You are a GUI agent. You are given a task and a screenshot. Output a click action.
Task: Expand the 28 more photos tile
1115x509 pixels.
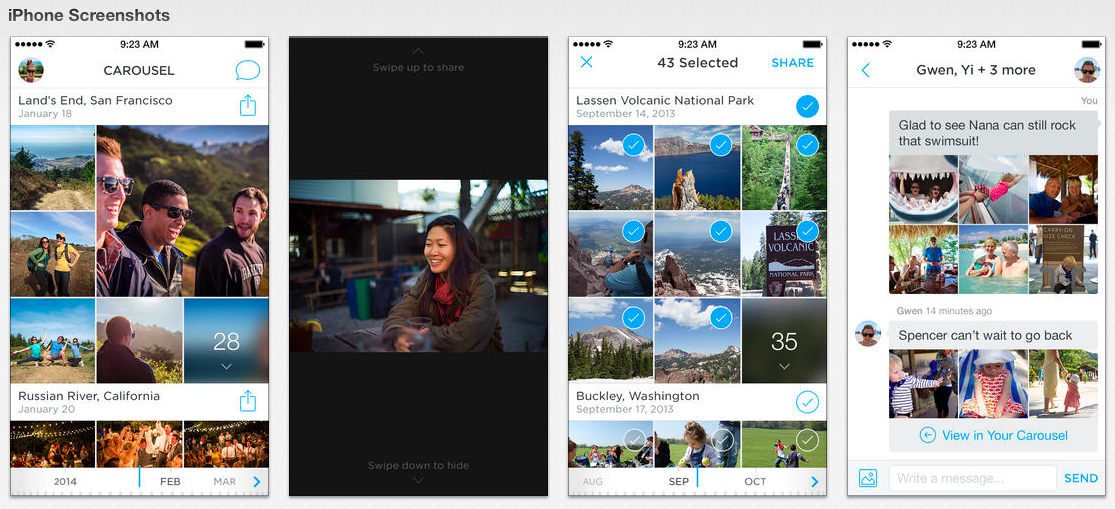[226, 341]
